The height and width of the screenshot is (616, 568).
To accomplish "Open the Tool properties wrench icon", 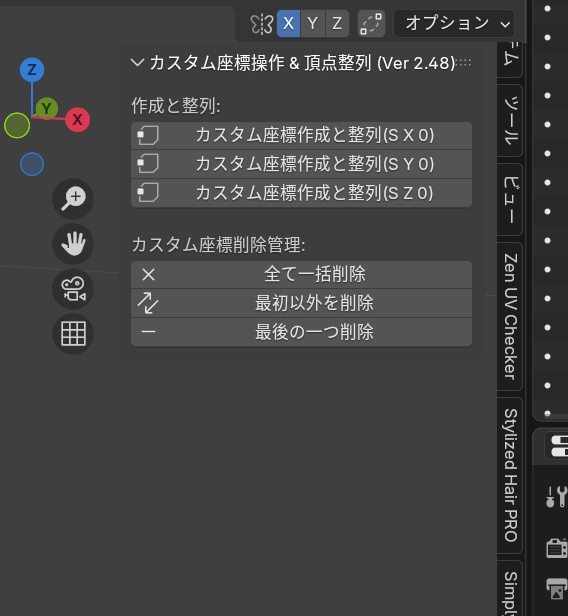I will [557, 497].
